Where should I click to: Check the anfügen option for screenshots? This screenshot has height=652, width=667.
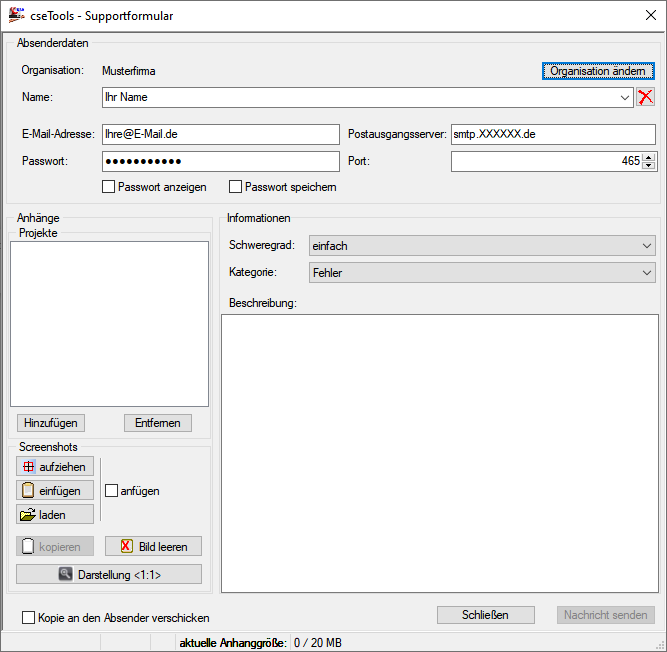[112, 491]
